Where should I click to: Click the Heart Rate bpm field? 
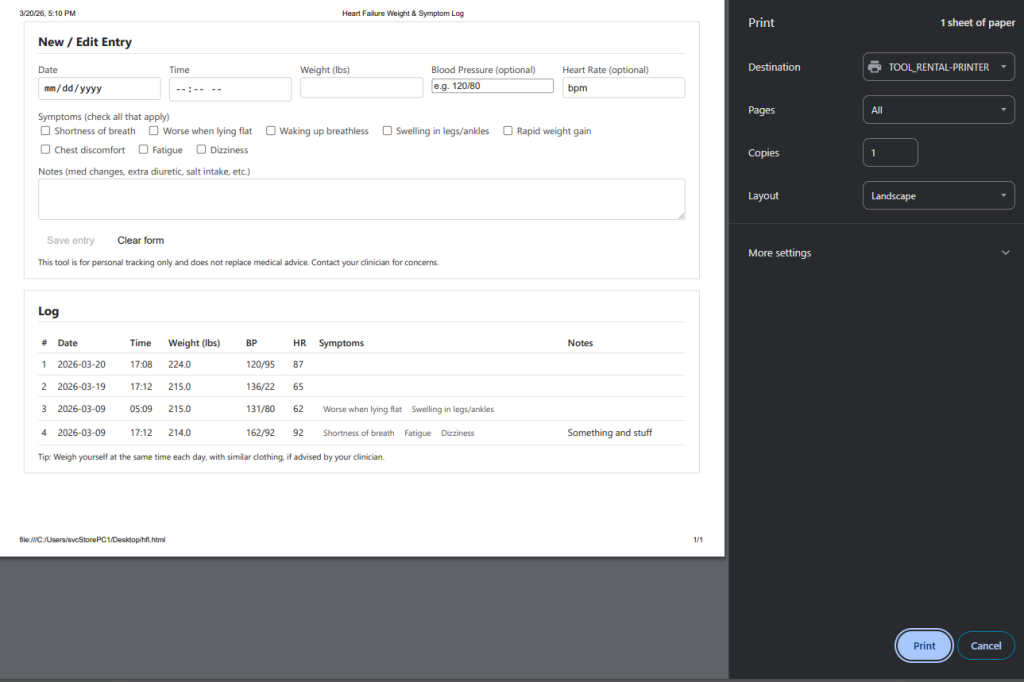(x=624, y=88)
